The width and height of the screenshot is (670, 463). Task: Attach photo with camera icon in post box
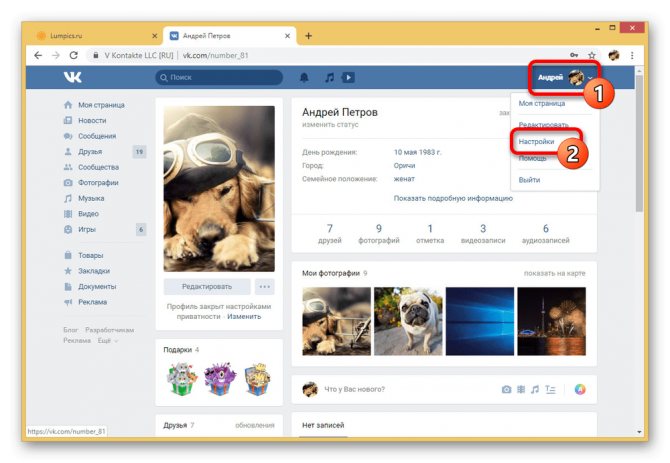(506, 389)
